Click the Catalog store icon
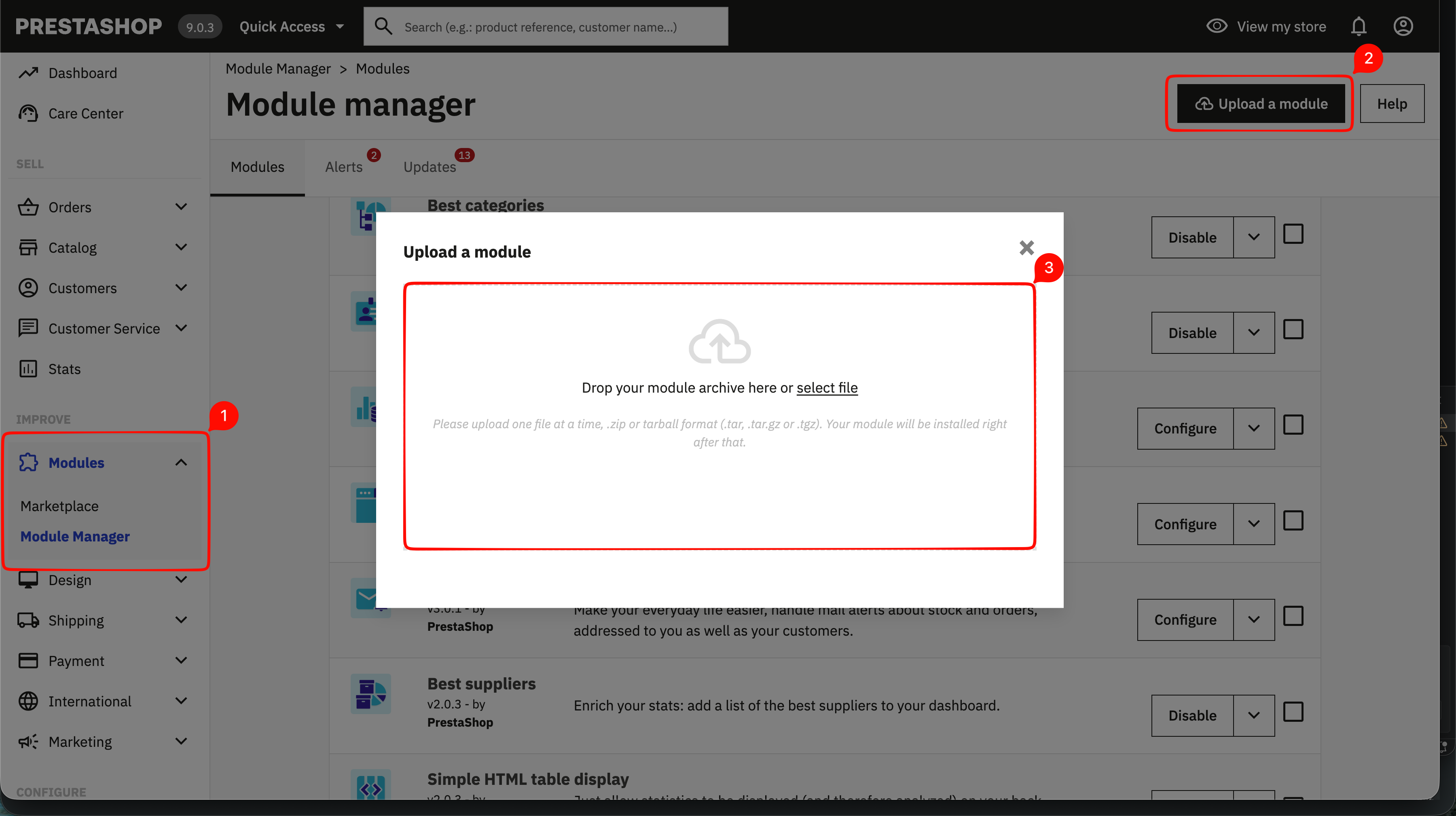Viewport: 1456px width, 816px height. [28, 247]
